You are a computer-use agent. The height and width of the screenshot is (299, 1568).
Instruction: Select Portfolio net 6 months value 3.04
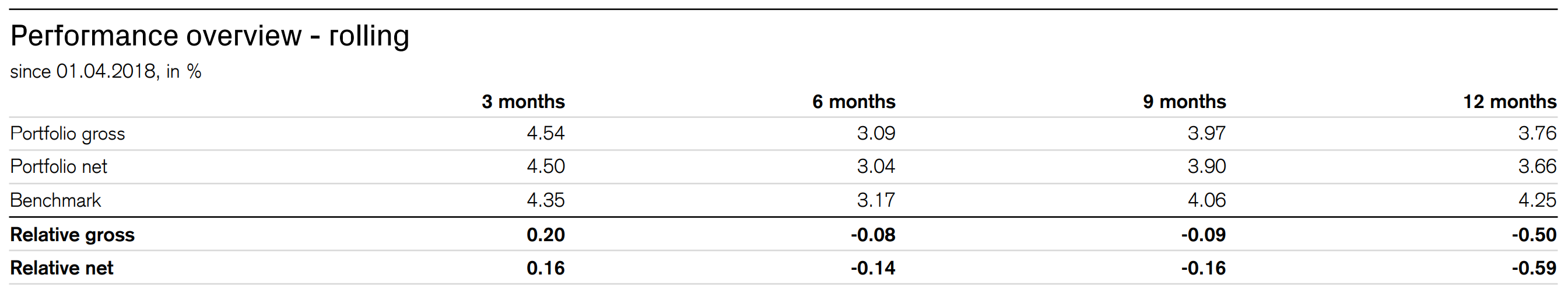click(876, 166)
